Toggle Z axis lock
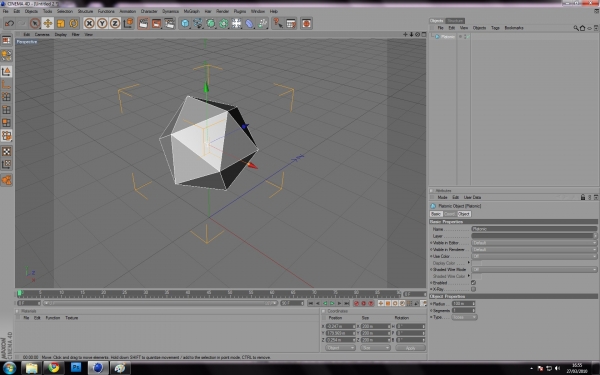This screenshot has width=600, height=375. coord(115,23)
